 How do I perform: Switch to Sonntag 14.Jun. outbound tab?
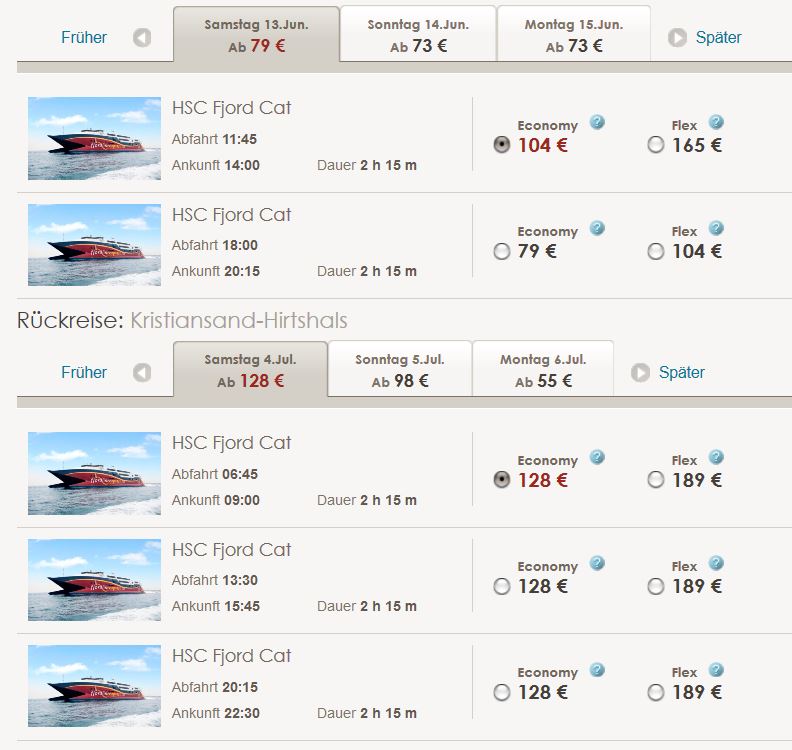pyautogui.click(x=418, y=35)
